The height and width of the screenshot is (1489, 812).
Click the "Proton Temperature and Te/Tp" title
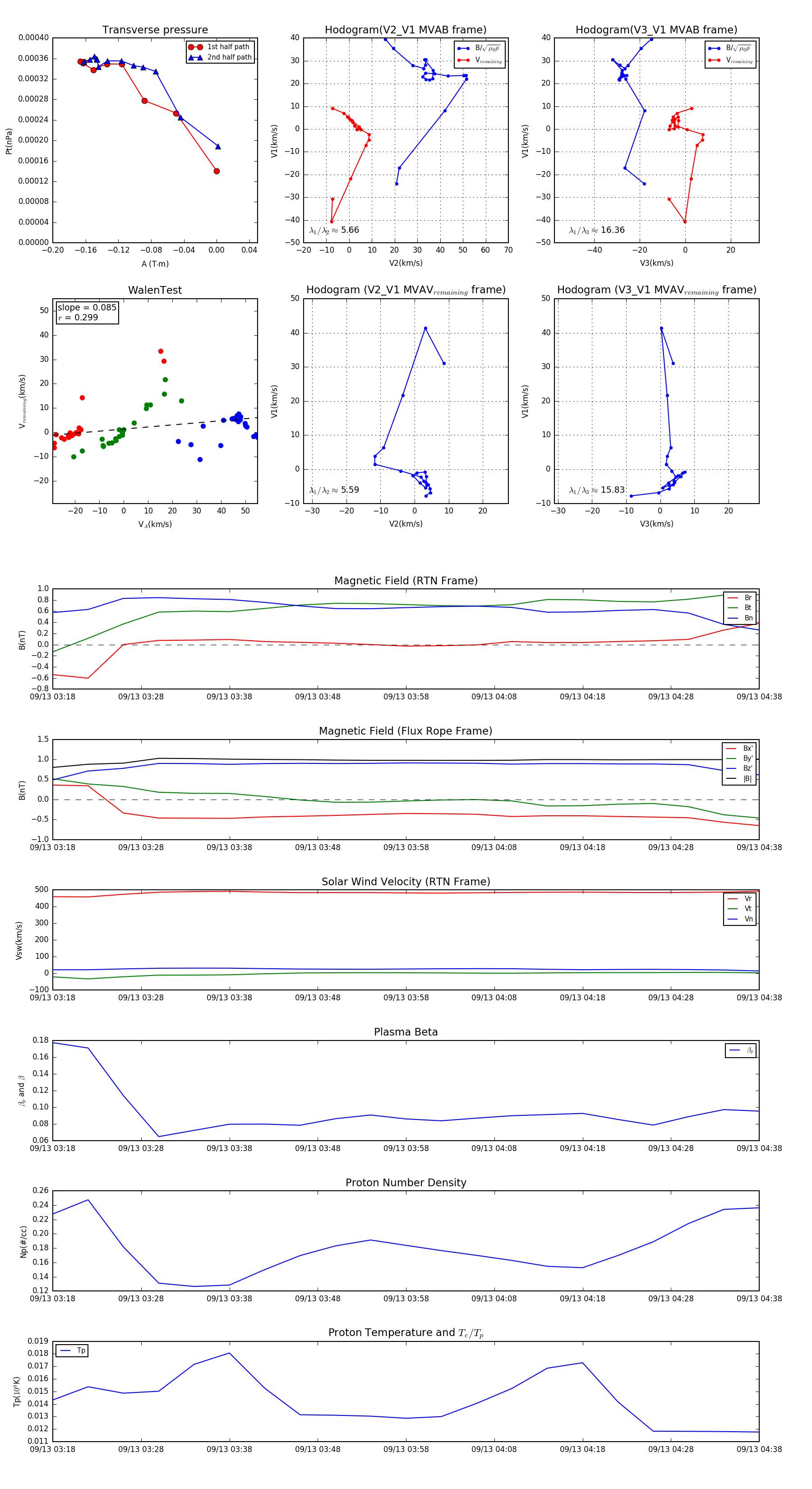(x=406, y=1333)
